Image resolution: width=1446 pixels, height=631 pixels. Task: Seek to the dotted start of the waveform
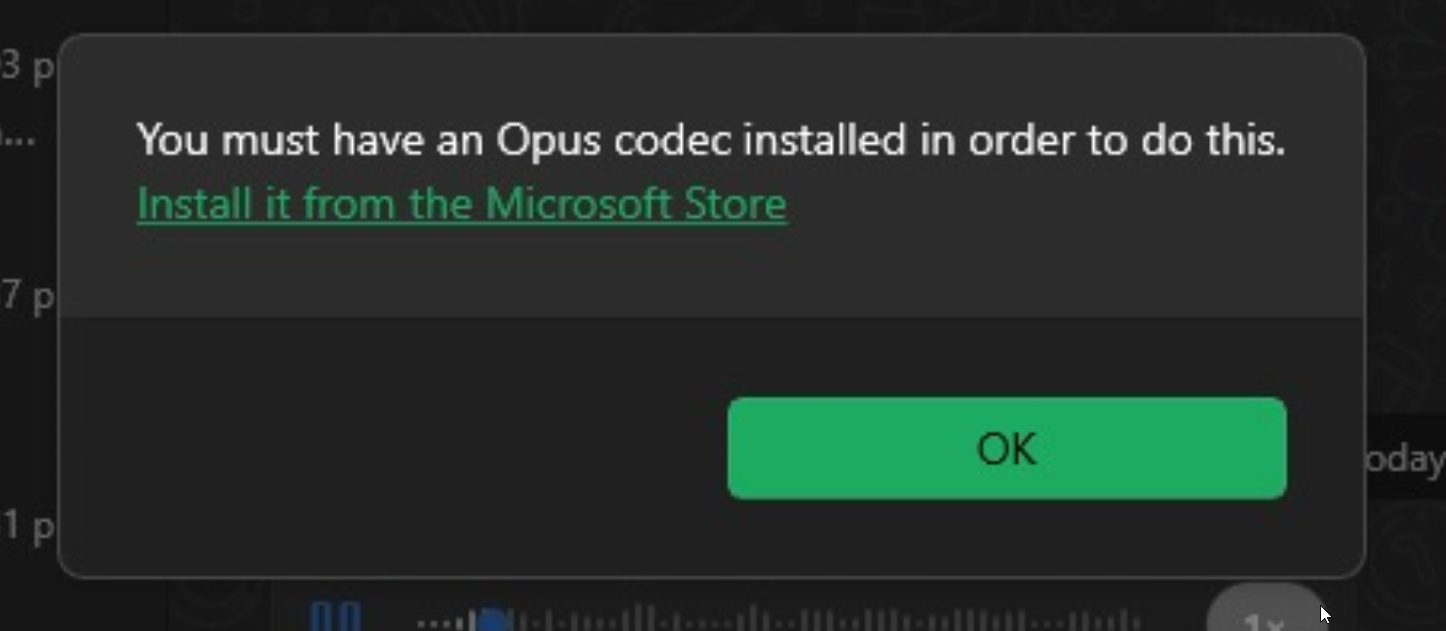pyautogui.click(x=430, y=623)
